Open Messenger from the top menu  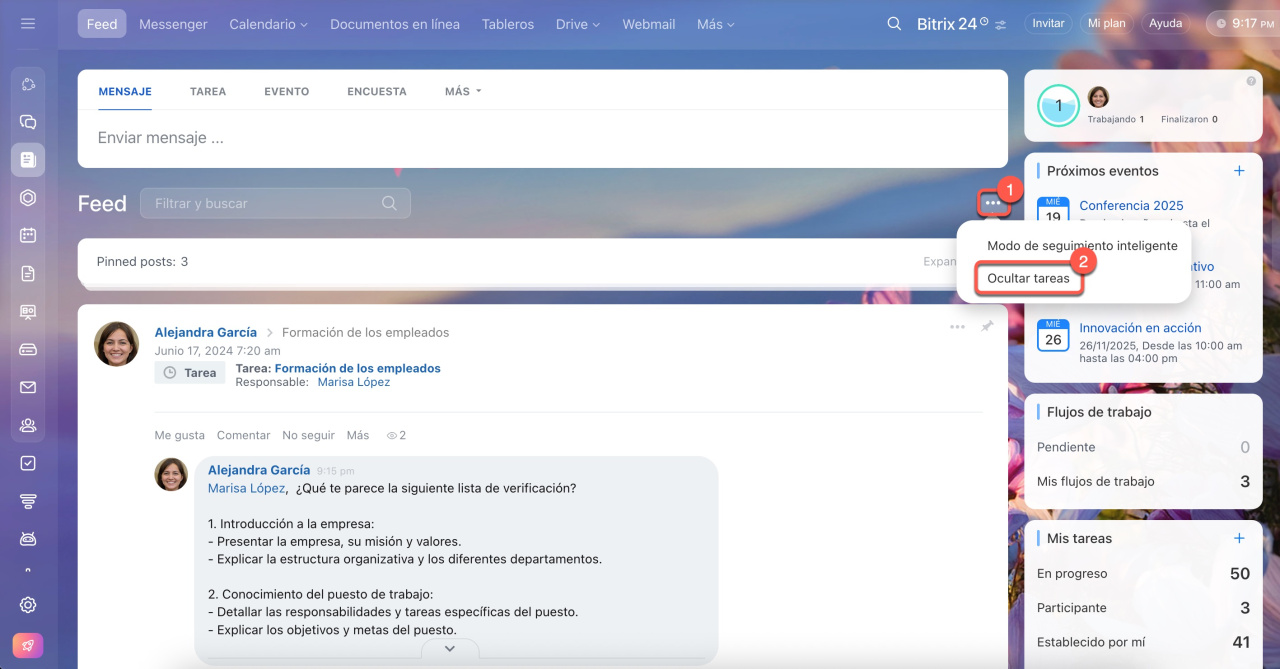[x=173, y=24]
